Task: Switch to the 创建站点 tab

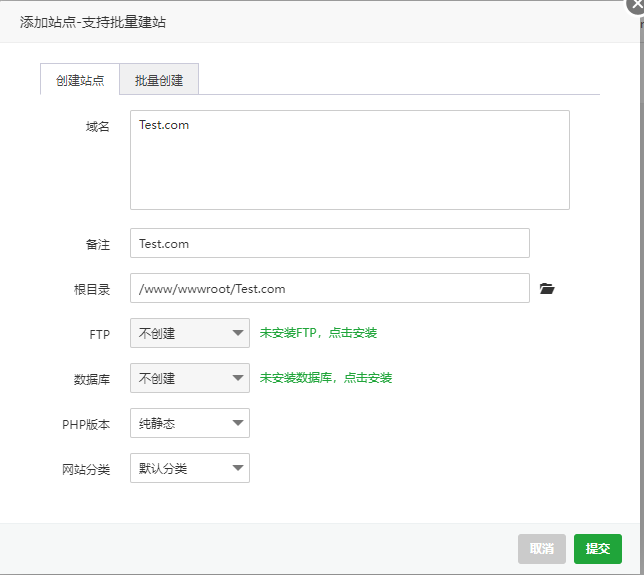Action: pos(80,80)
